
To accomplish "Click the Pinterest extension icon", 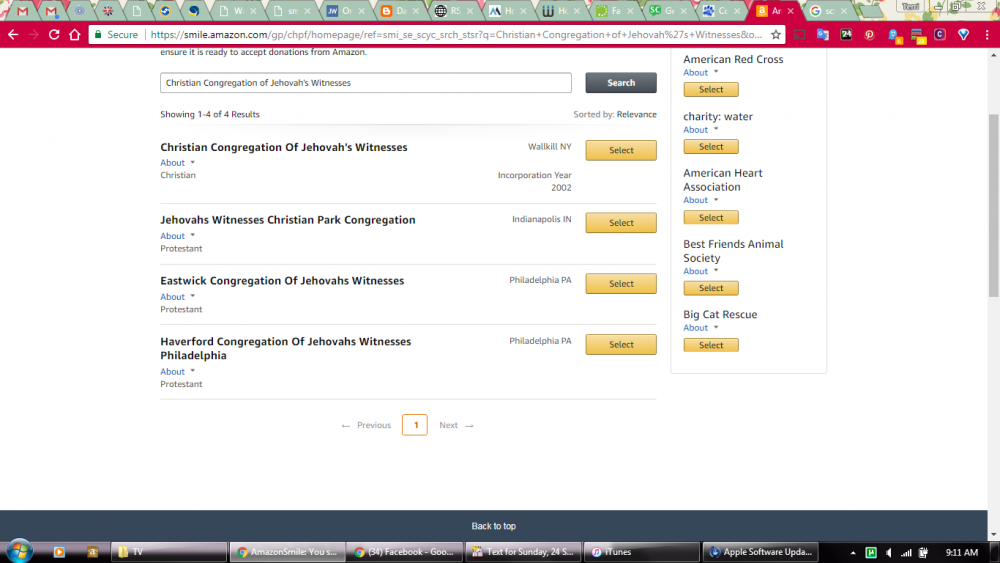I will pyautogui.click(x=869, y=34).
